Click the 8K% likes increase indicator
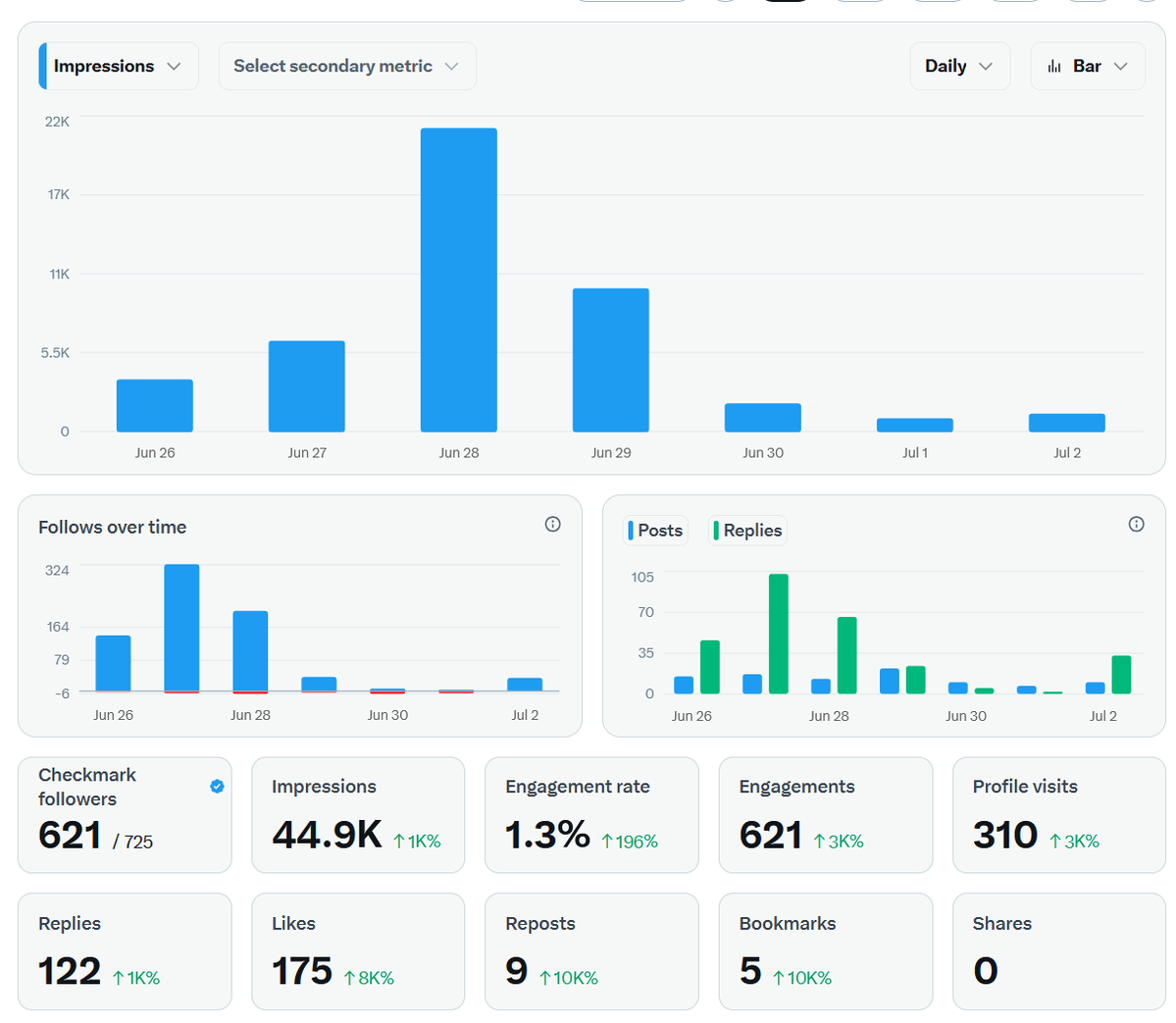This screenshot has height=1023, width=1176. pyautogui.click(x=369, y=978)
